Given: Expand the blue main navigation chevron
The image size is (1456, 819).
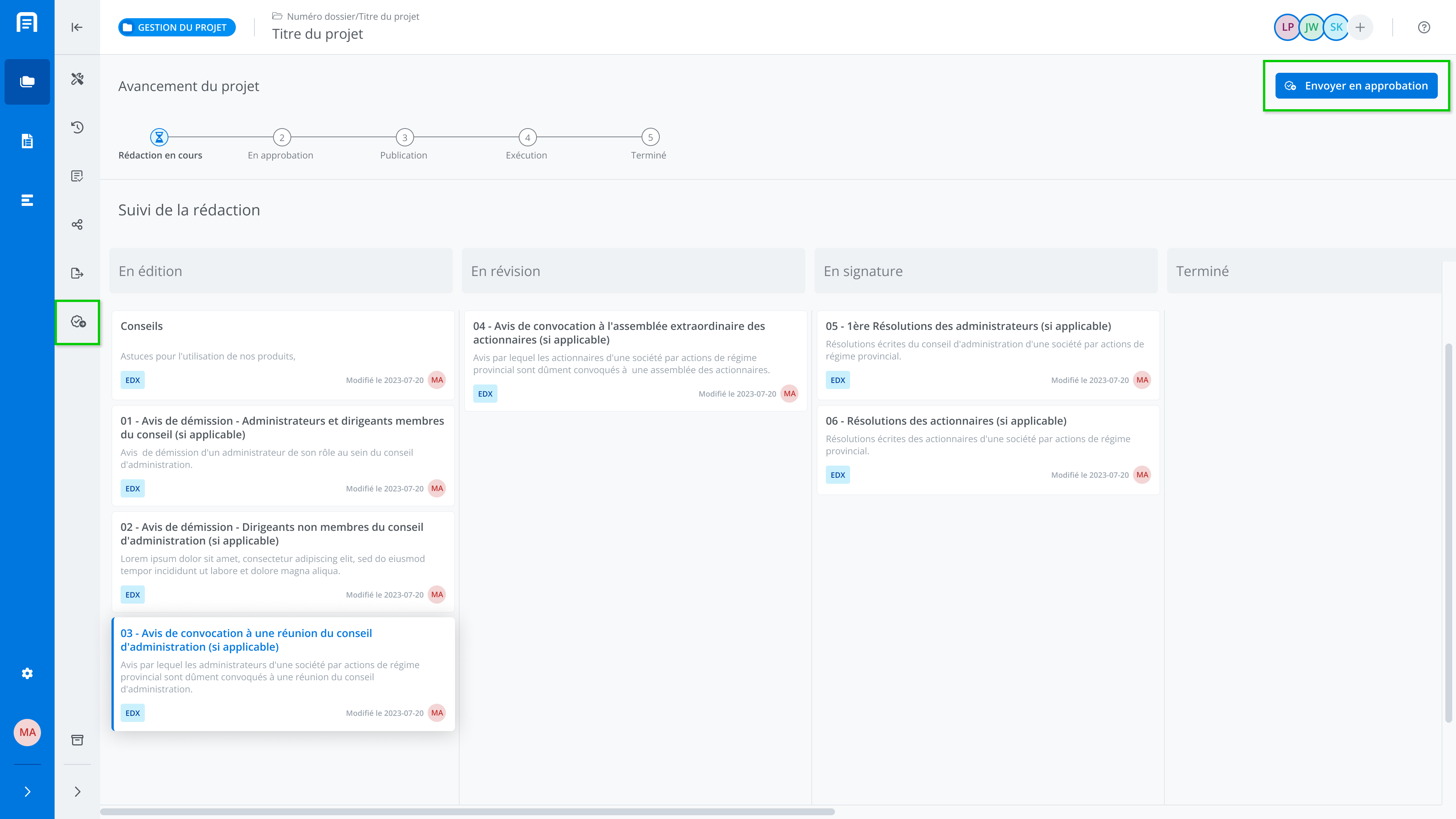Looking at the screenshot, I should 27,791.
